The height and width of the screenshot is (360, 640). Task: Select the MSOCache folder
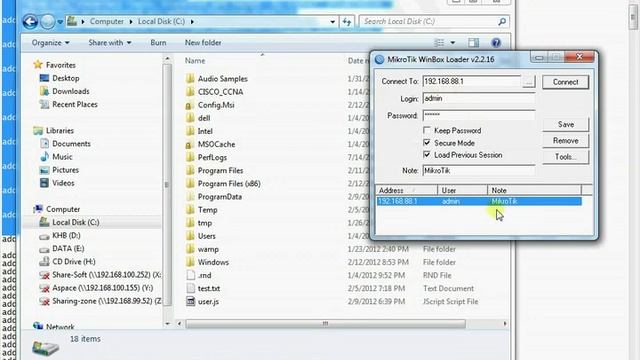216,144
